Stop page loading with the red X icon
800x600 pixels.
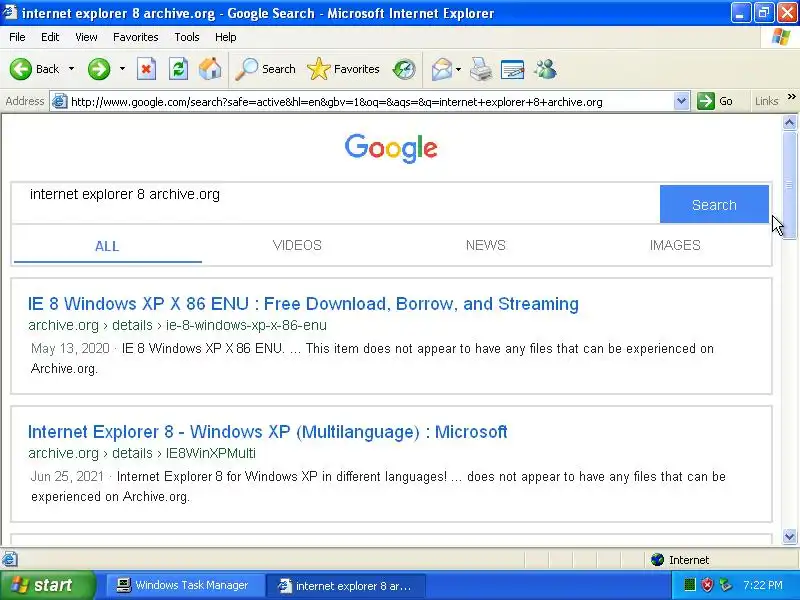146,69
